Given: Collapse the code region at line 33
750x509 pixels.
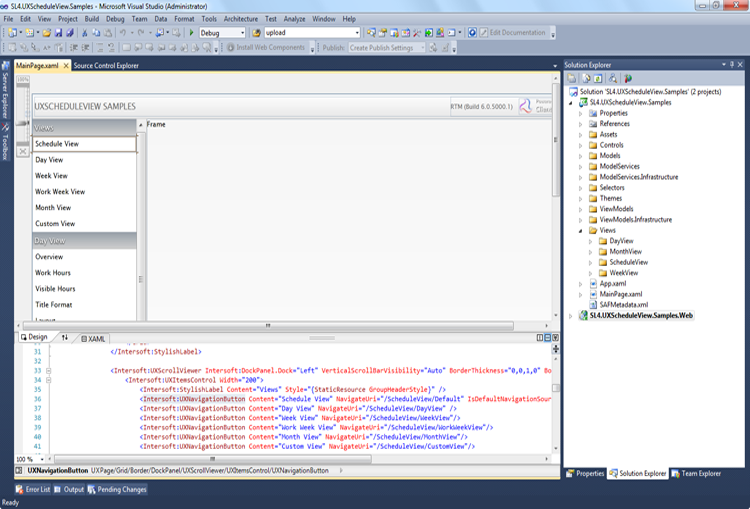Looking at the screenshot, I should click(48, 371).
